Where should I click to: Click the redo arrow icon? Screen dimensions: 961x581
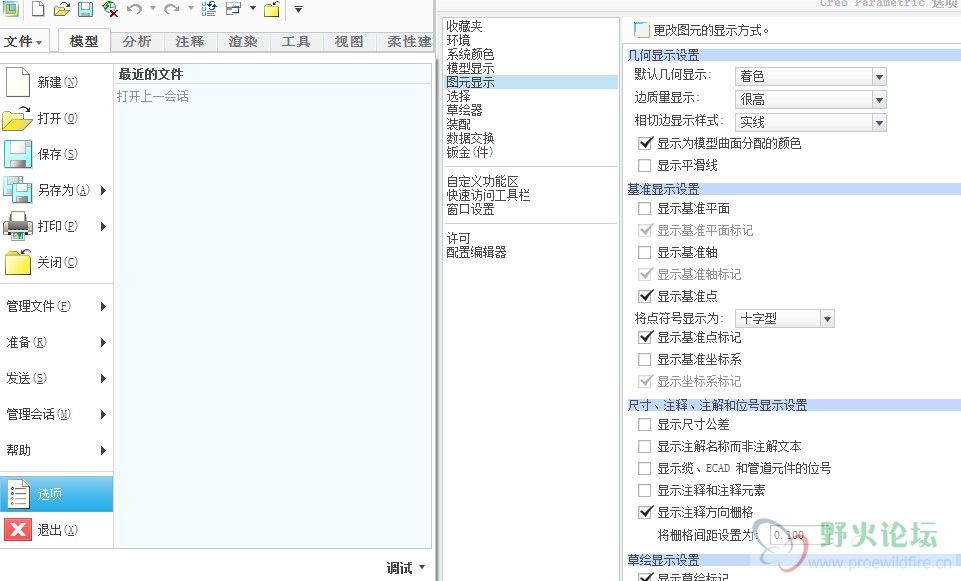172,9
